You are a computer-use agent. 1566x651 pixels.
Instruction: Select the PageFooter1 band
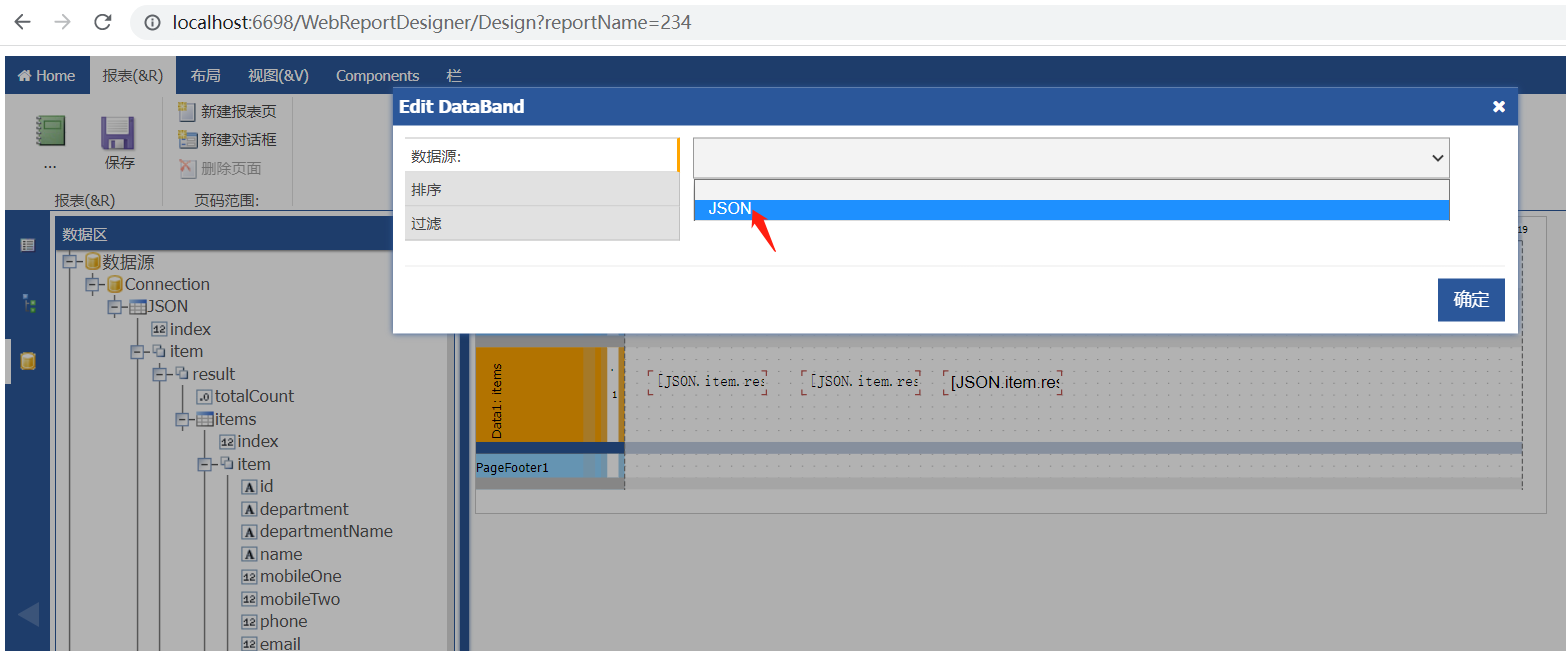click(x=540, y=467)
